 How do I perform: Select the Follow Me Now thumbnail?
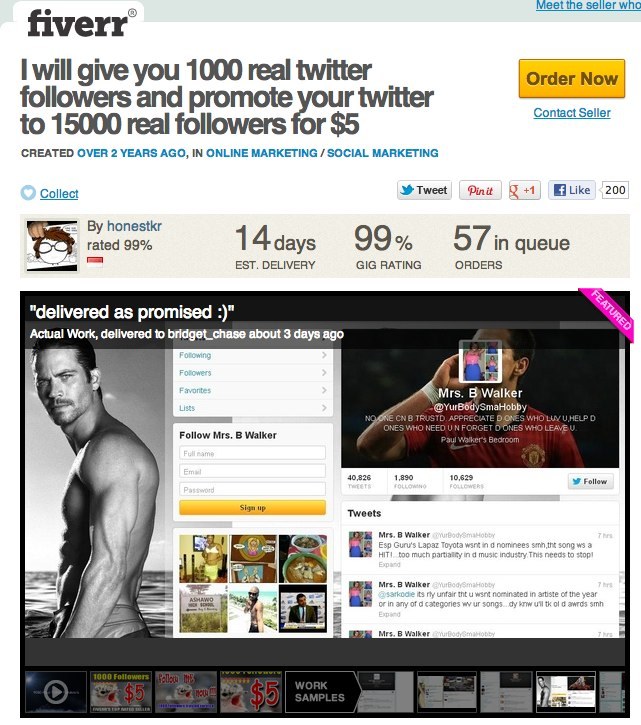(185, 692)
